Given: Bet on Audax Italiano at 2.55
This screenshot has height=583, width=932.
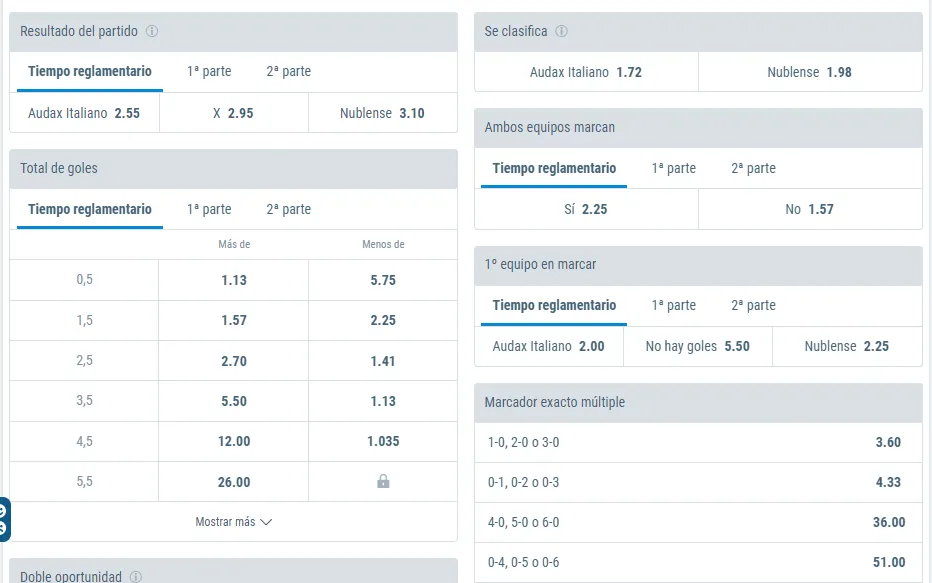Looking at the screenshot, I should [x=84, y=113].
